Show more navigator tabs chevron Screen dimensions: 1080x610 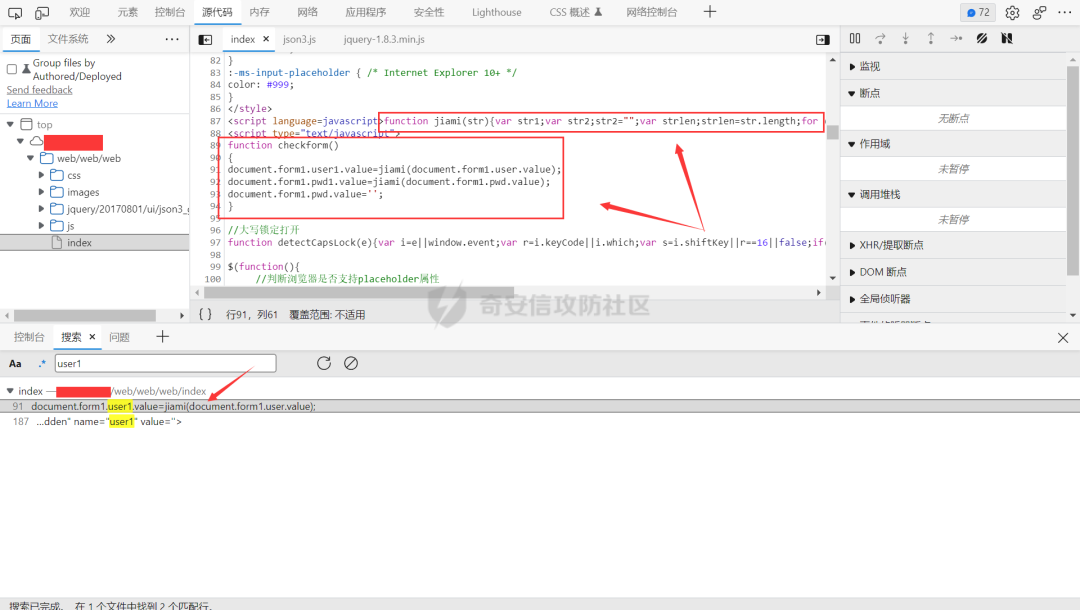coord(111,39)
